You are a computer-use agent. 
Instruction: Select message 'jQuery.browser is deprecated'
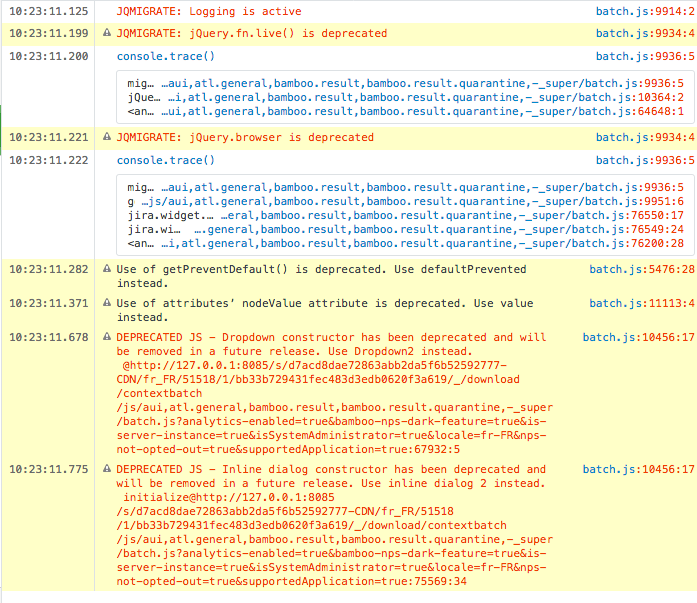[x=245, y=137]
